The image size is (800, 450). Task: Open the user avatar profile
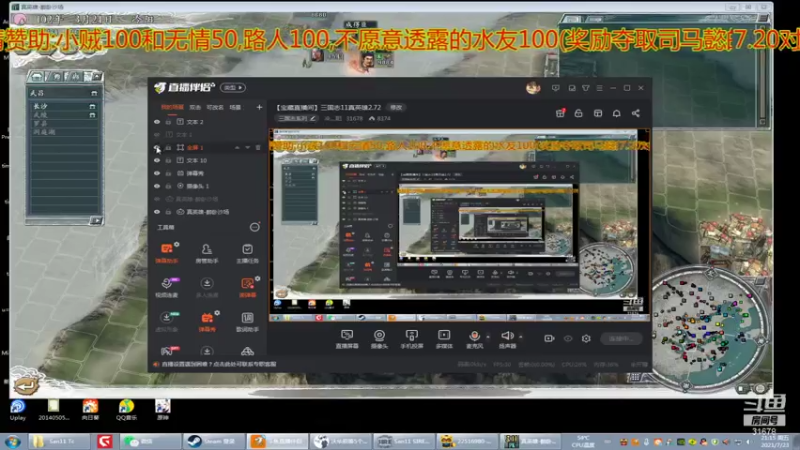[533, 88]
